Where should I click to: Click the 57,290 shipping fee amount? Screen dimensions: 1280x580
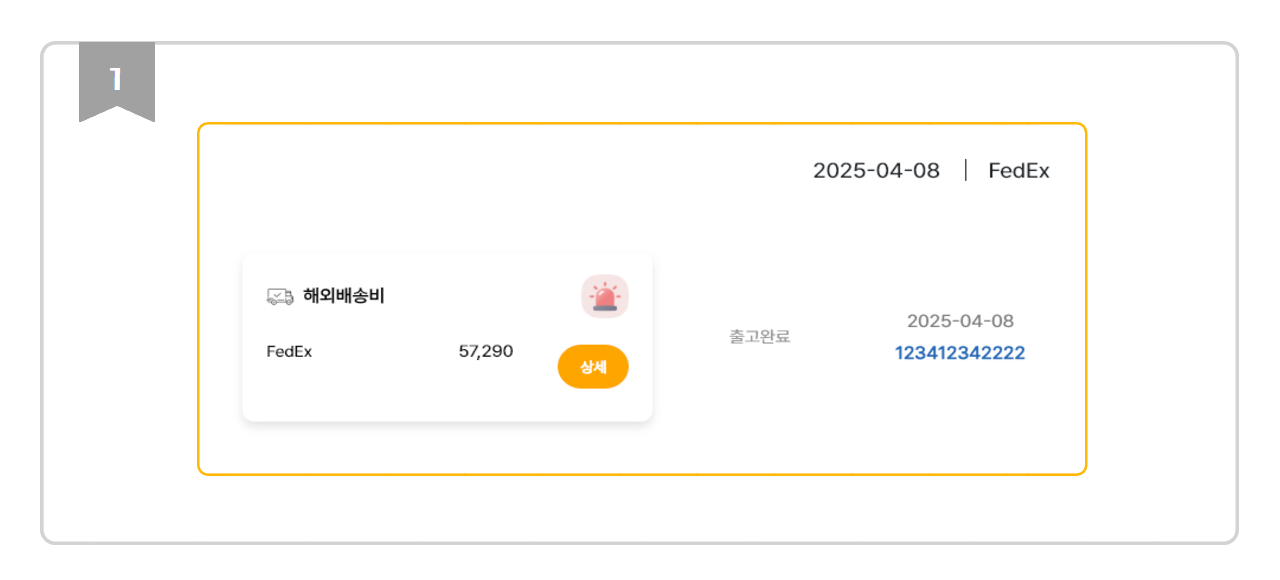486,352
